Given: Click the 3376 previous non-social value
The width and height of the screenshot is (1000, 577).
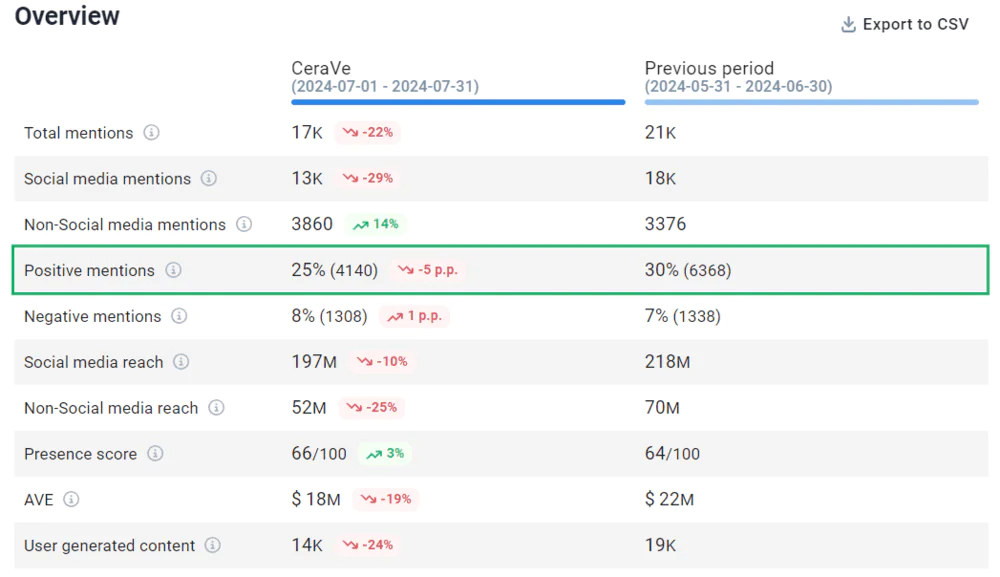Looking at the screenshot, I should tap(665, 224).
